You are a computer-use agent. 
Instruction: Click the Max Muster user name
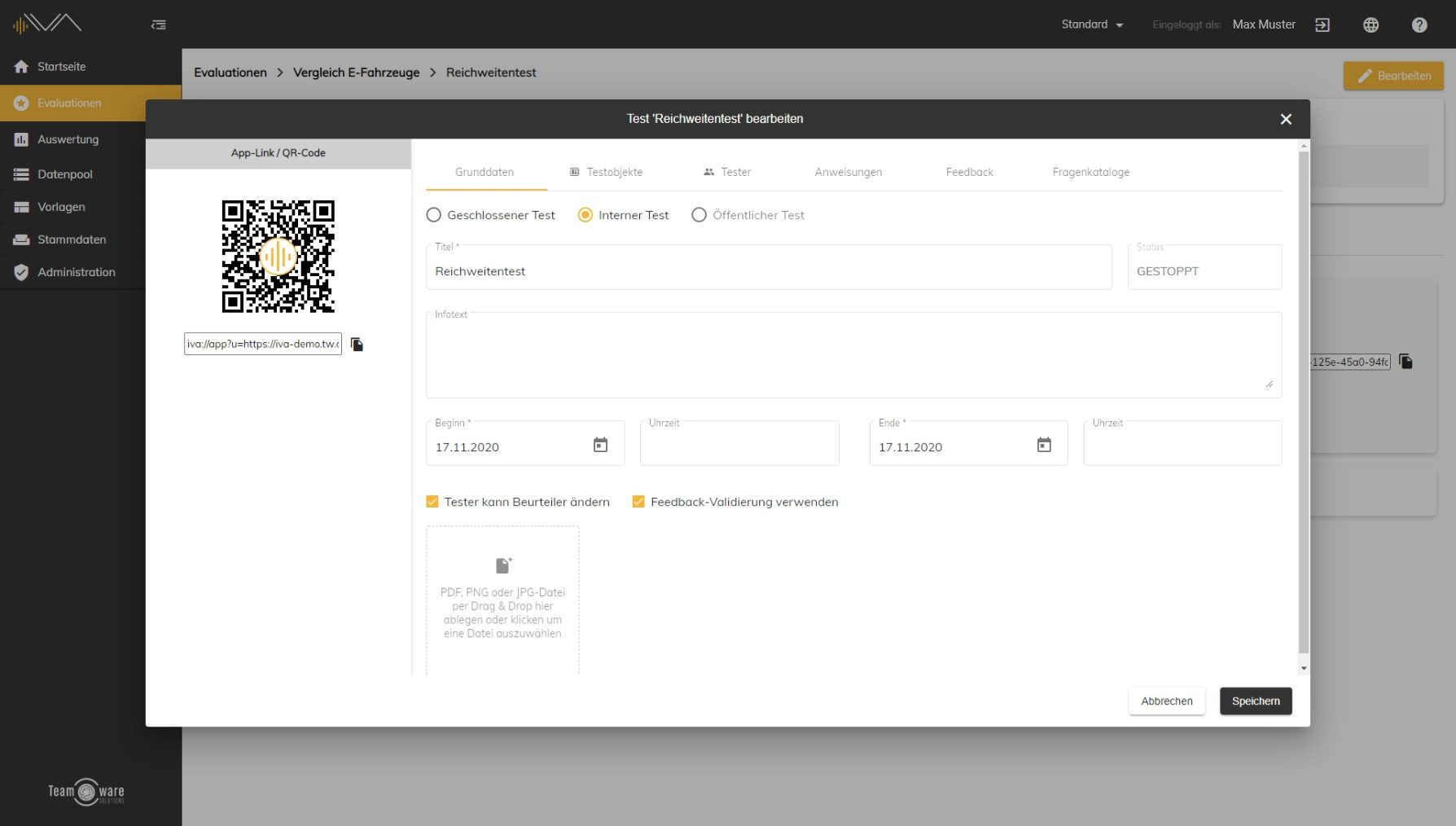click(1264, 25)
